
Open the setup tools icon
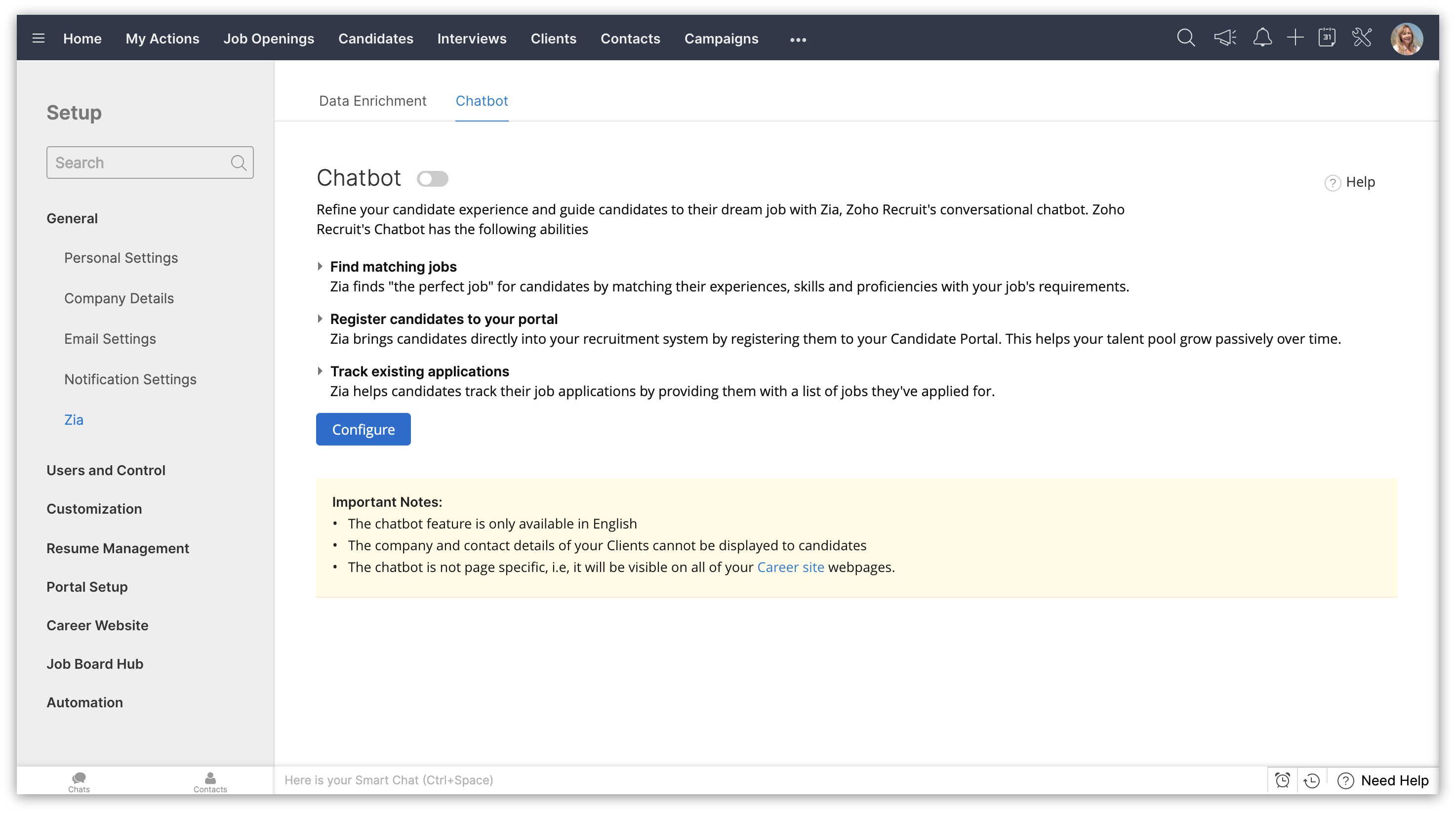click(1362, 39)
